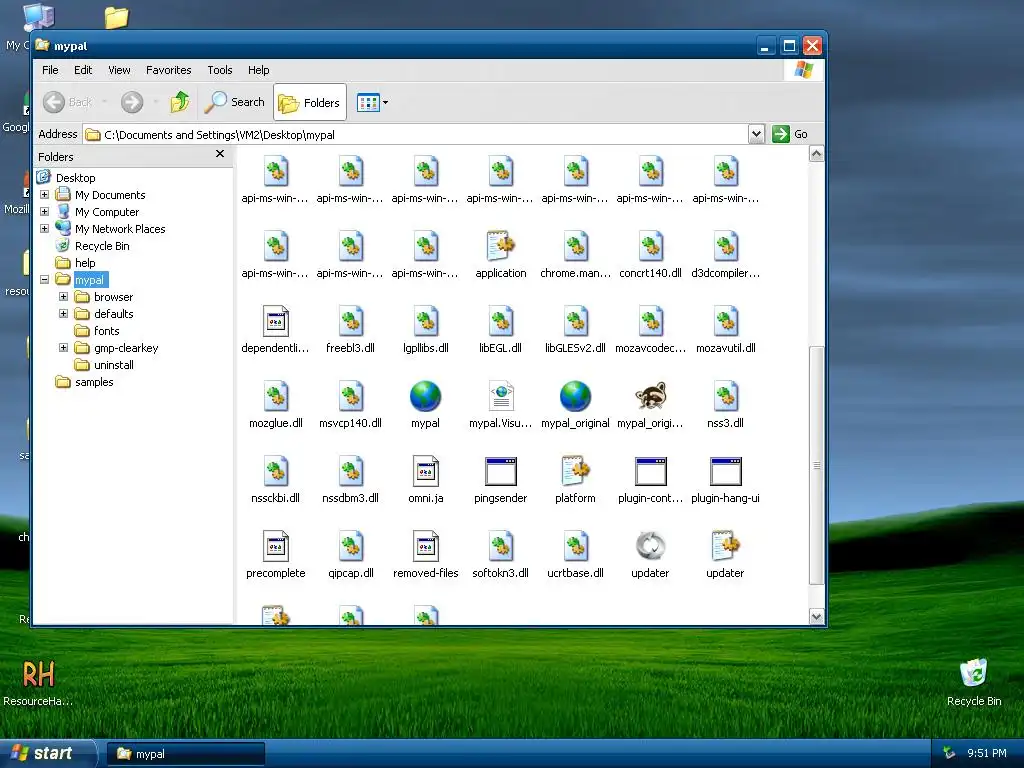The height and width of the screenshot is (768, 1024).
Task: Select freebl3.dll file icon
Action: coord(350,321)
